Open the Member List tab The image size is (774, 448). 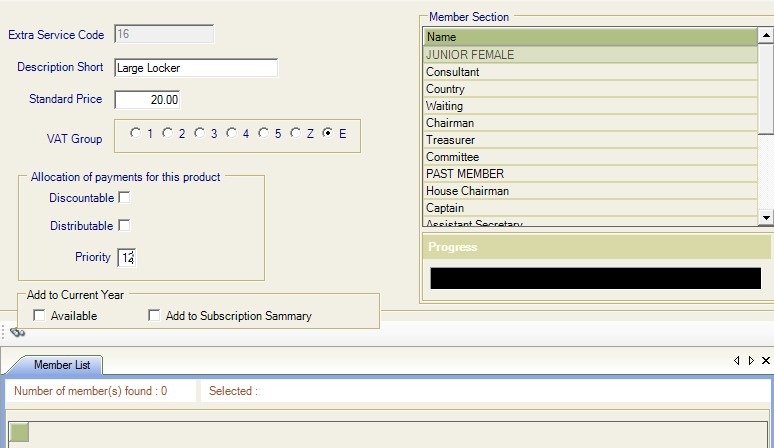[x=62, y=365]
